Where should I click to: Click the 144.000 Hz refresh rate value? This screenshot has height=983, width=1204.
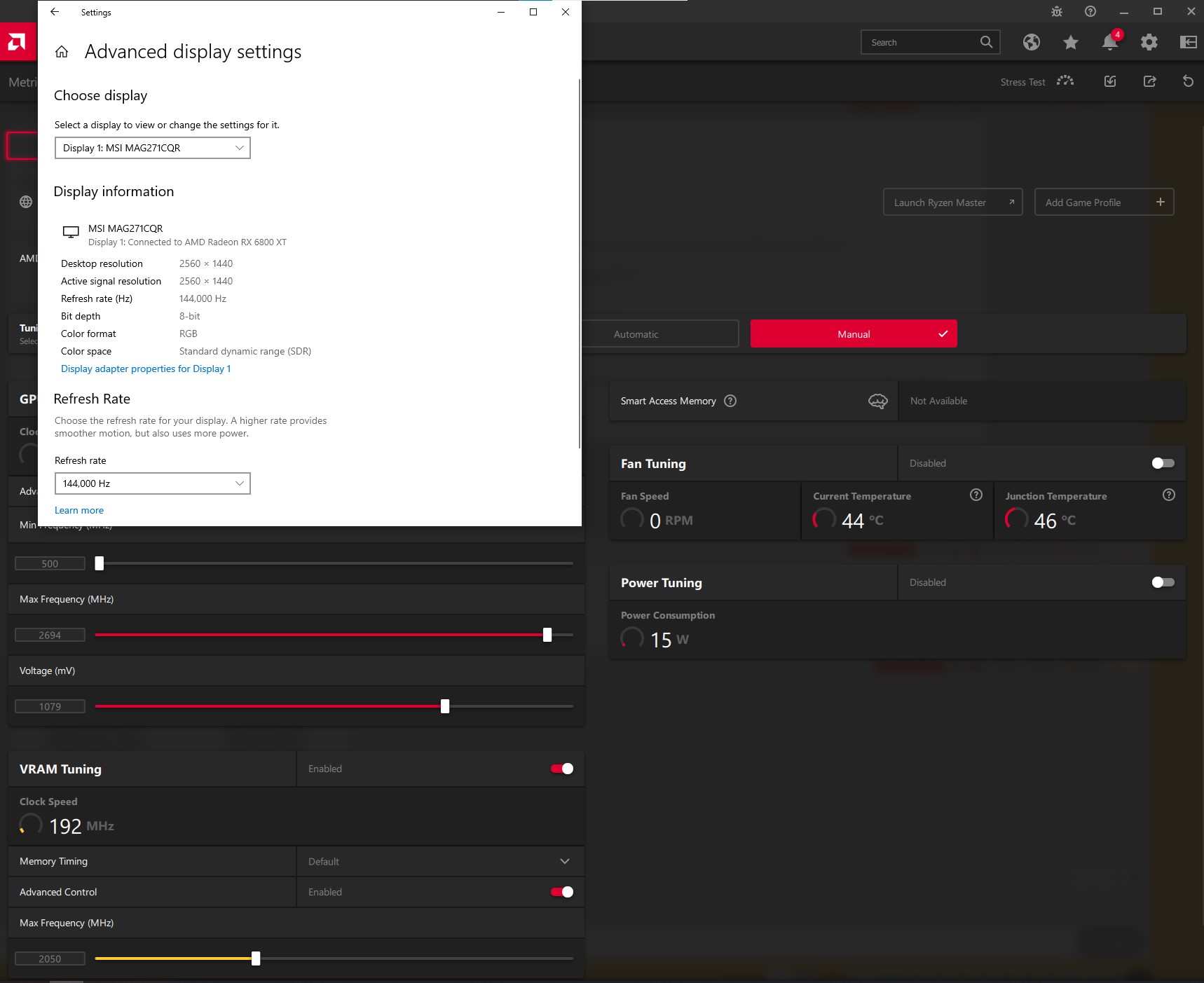[203, 298]
